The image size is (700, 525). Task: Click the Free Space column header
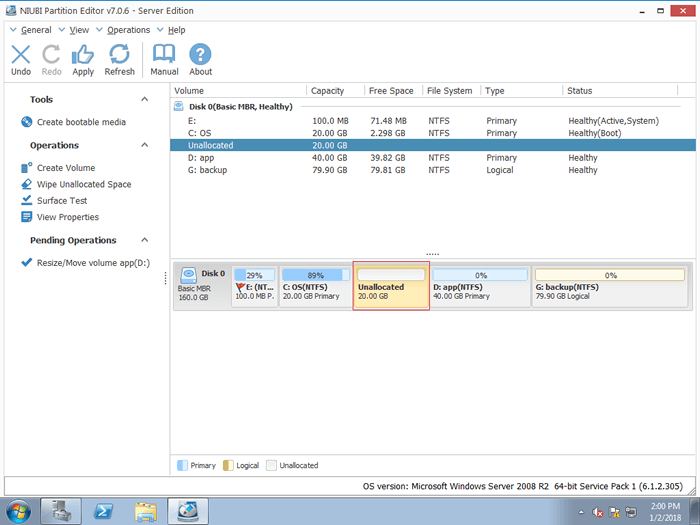(394, 90)
